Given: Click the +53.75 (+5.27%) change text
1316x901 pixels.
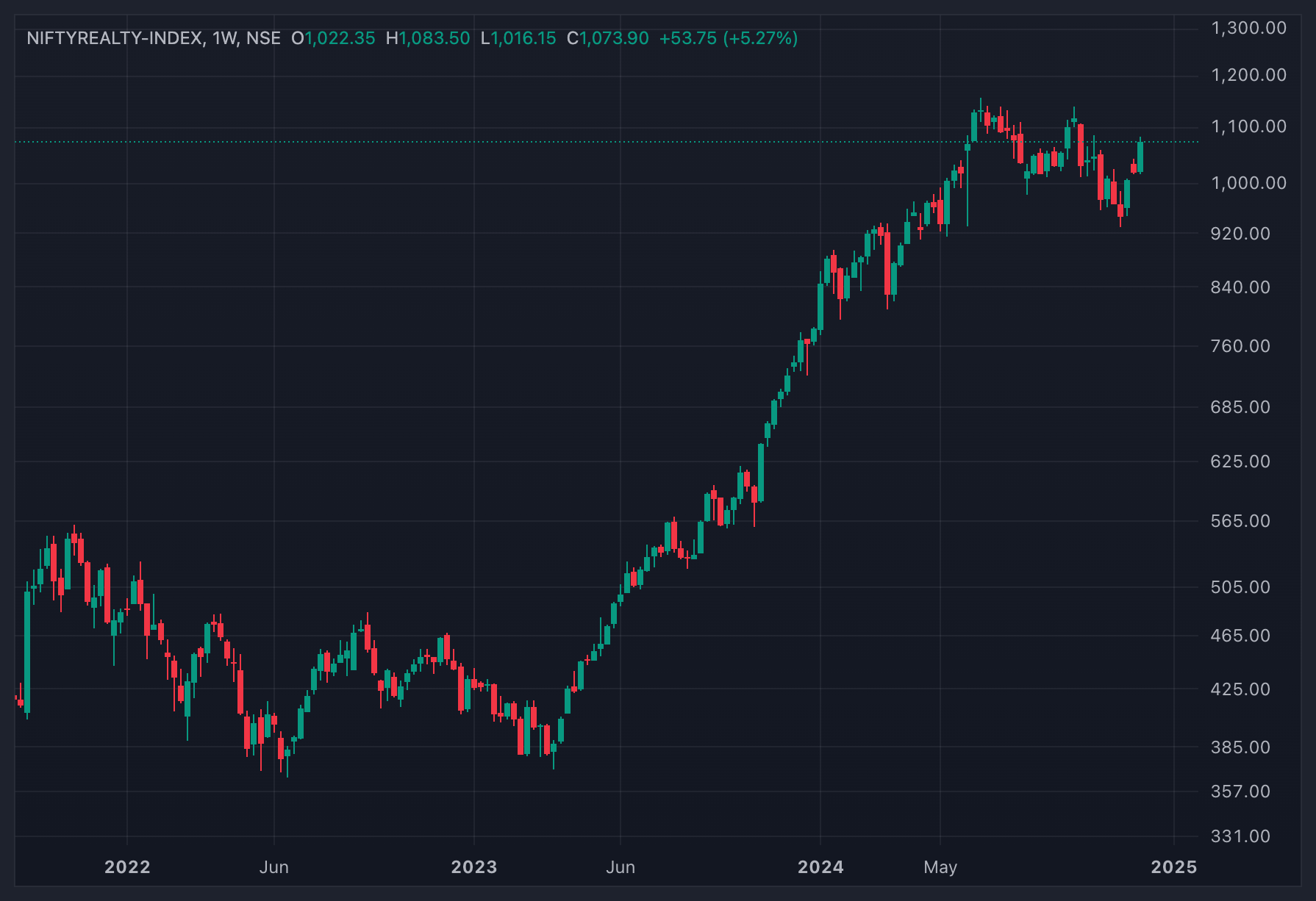Looking at the screenshot, I should click(x=728, y=38).
